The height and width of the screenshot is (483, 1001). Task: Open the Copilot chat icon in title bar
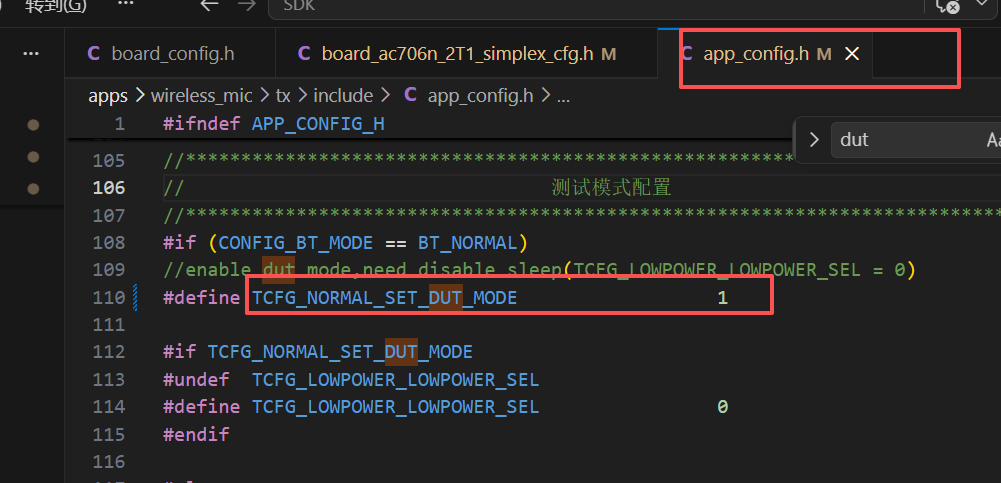pyautogui.click(x=947, y=6)
